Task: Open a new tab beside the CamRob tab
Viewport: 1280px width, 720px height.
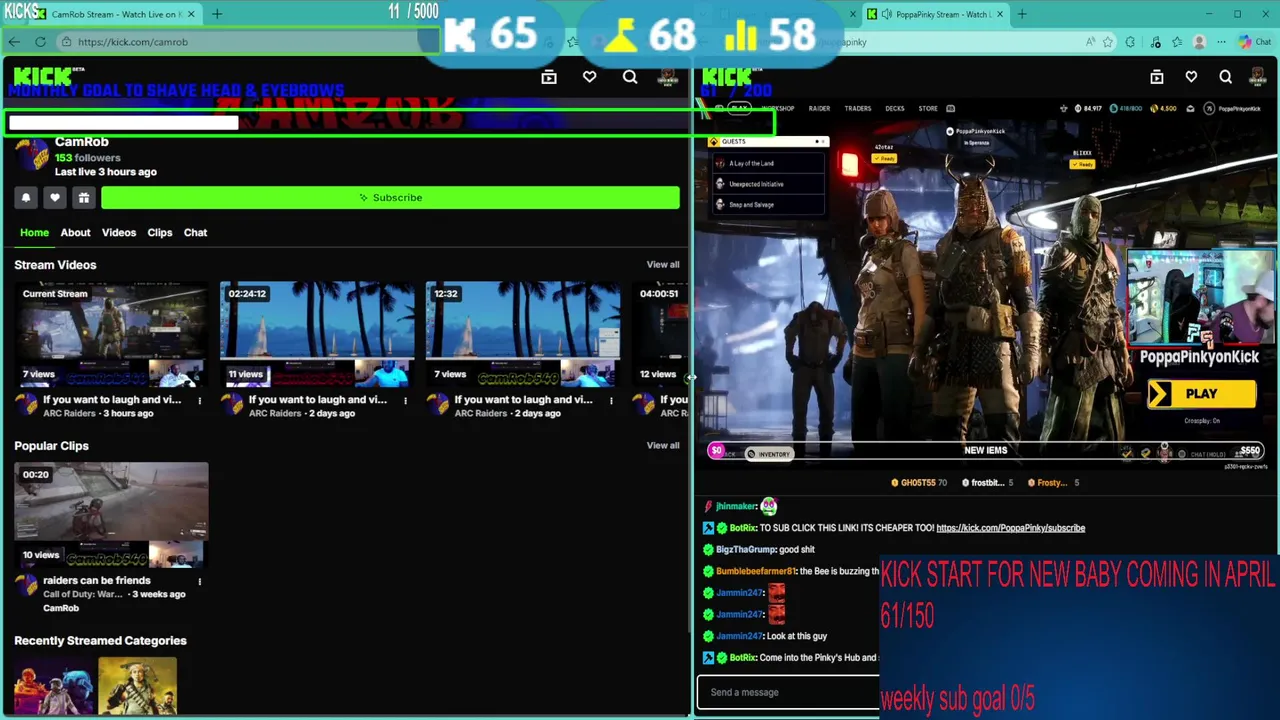Action: point(217,14)
